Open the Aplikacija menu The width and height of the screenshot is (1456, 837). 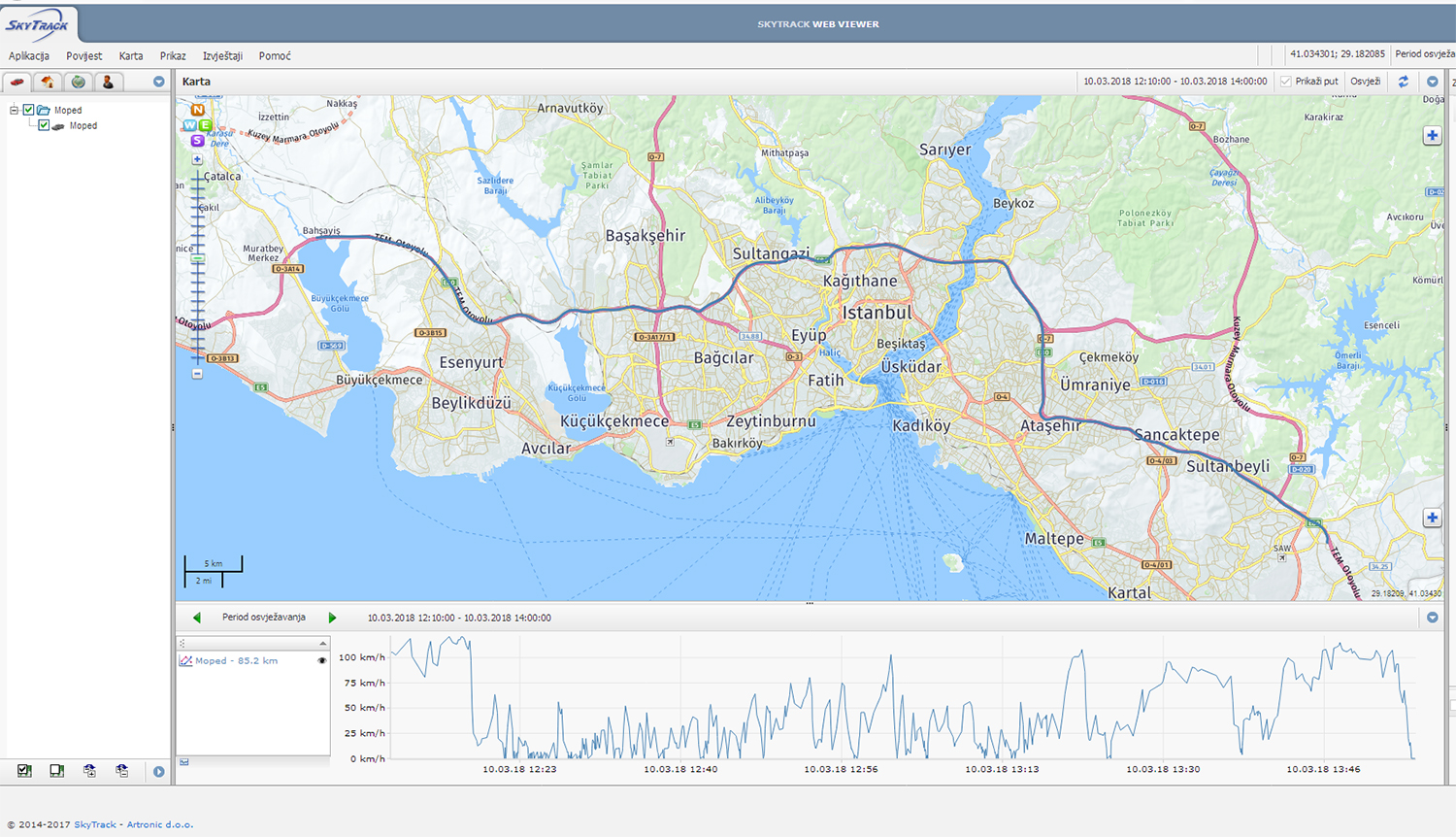coord(29,55)
